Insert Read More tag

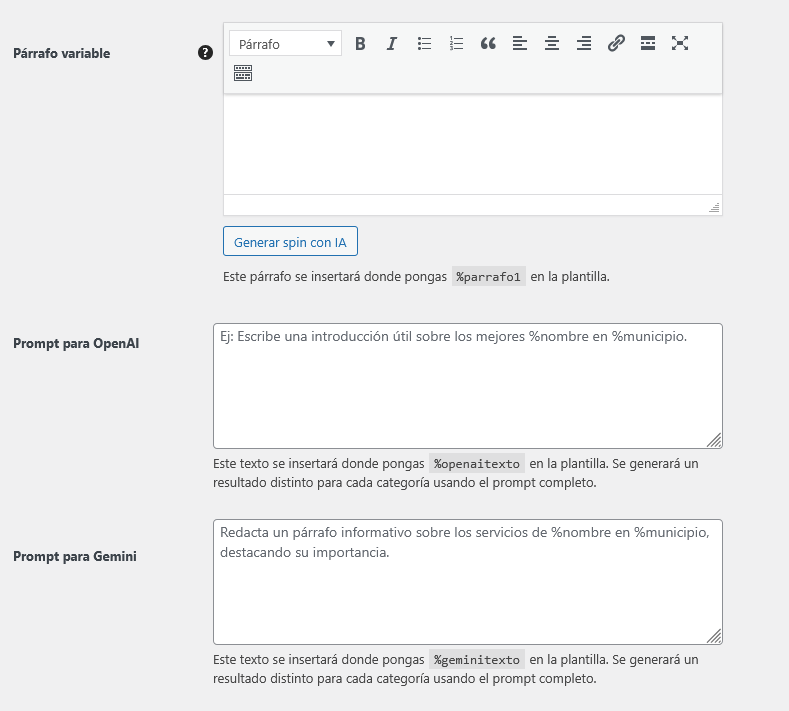pos(648,43)
